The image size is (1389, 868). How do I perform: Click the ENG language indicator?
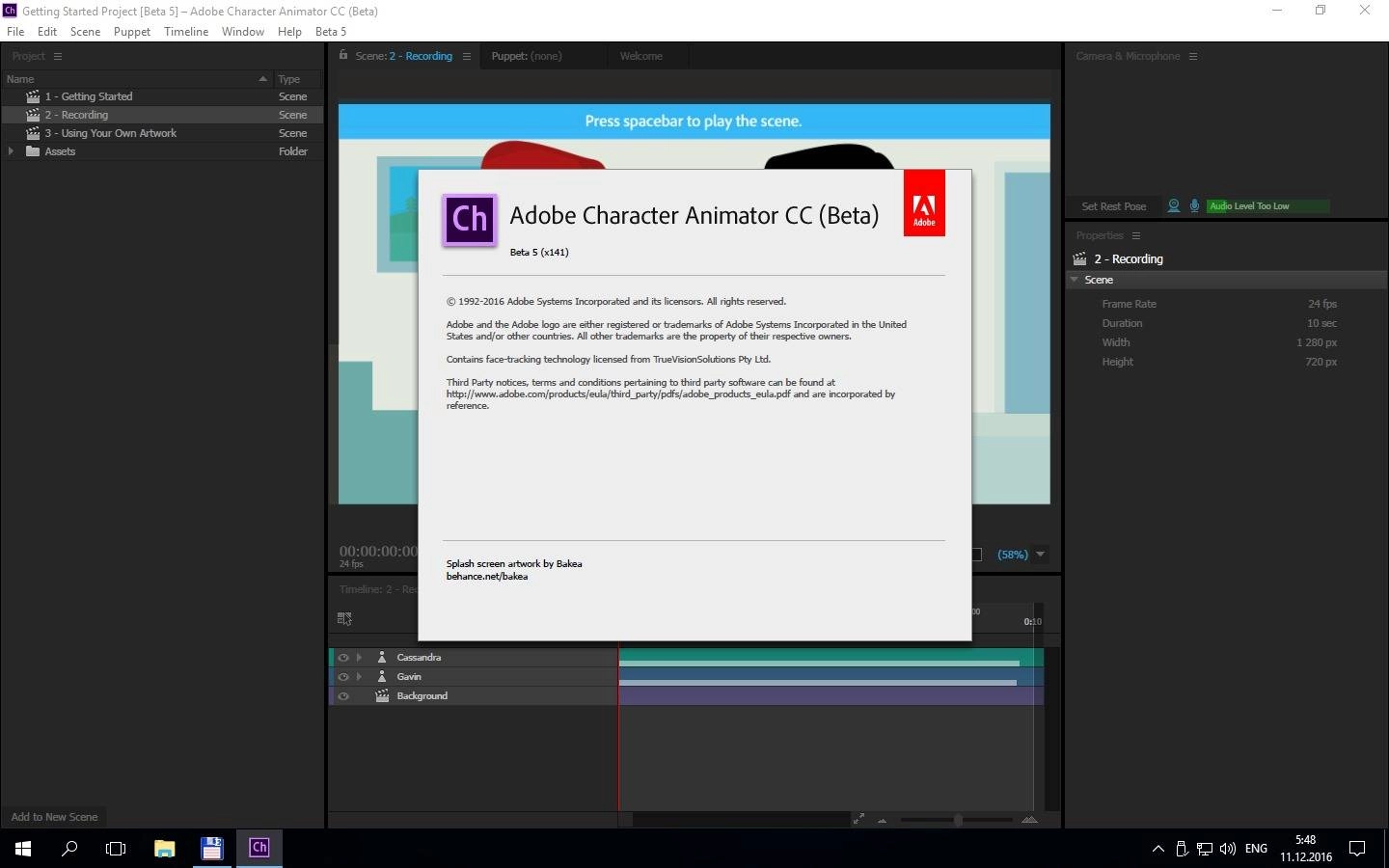coord(1256,849)
